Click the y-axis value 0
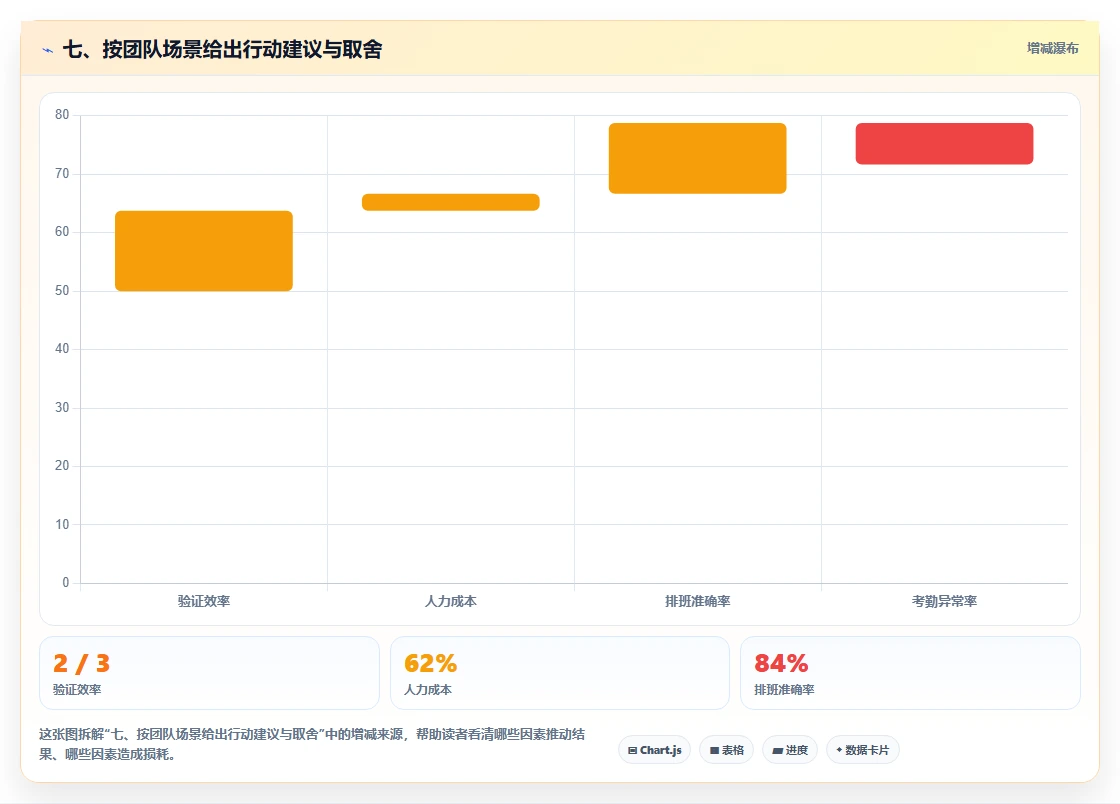 66,582
